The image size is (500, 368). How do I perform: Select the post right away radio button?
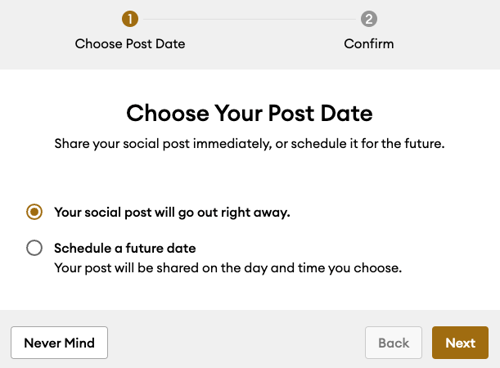[34, 212]
